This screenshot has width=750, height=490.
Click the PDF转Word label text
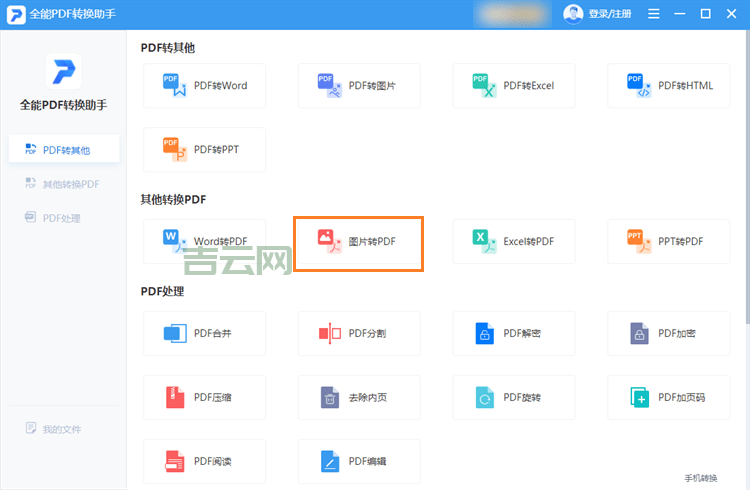point(221,86)
